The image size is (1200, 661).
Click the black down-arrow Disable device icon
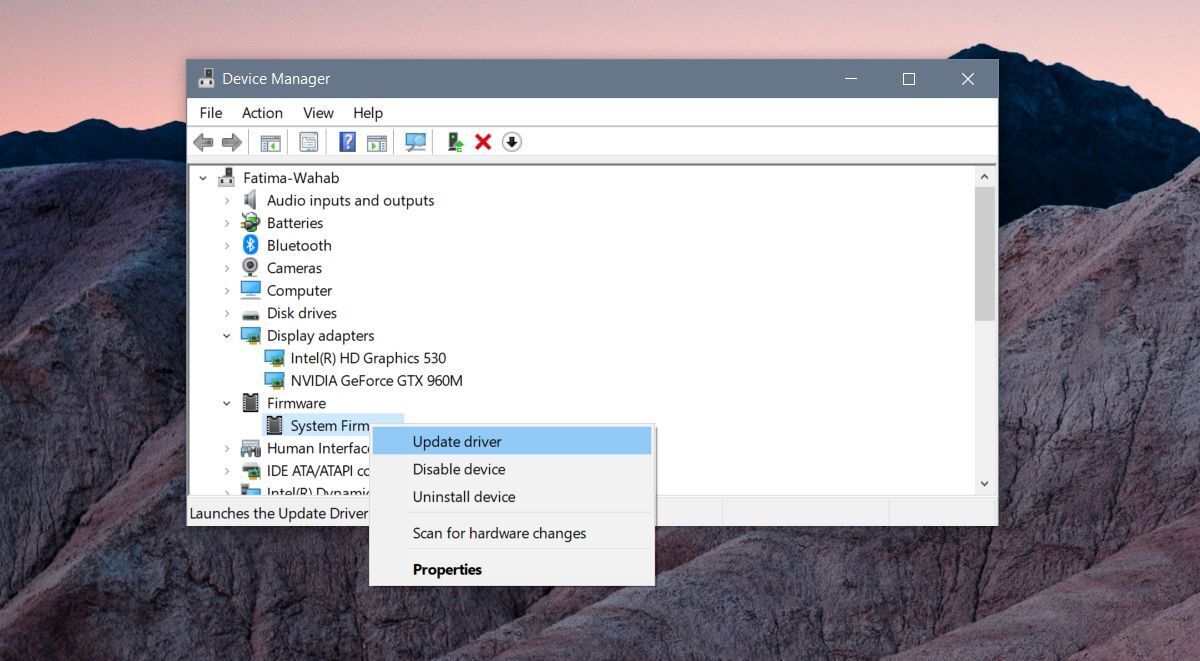[511, 142]
